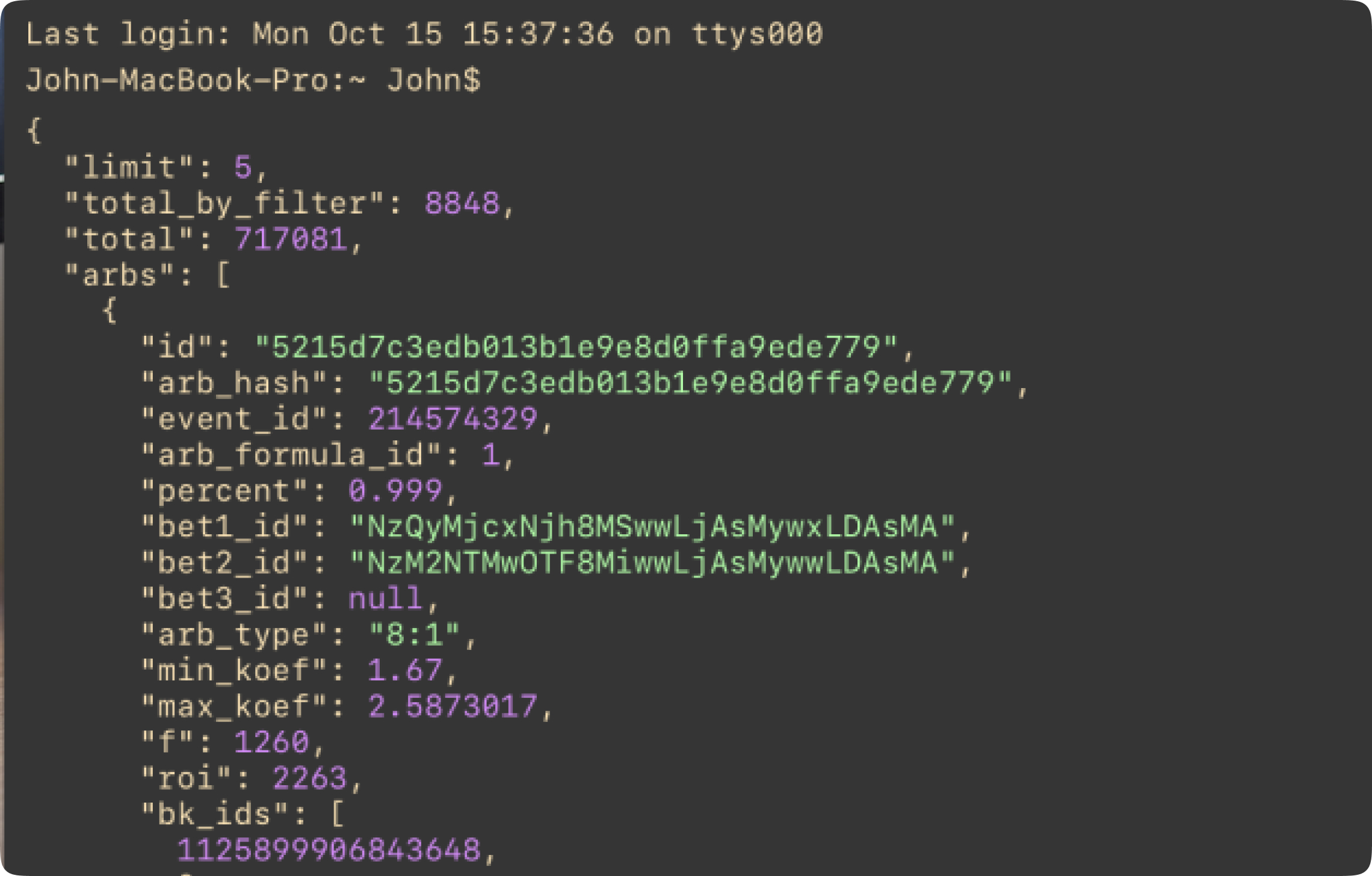Click the "Last login" line in terminal
The image size is (1372, 876).
[424, 34]
